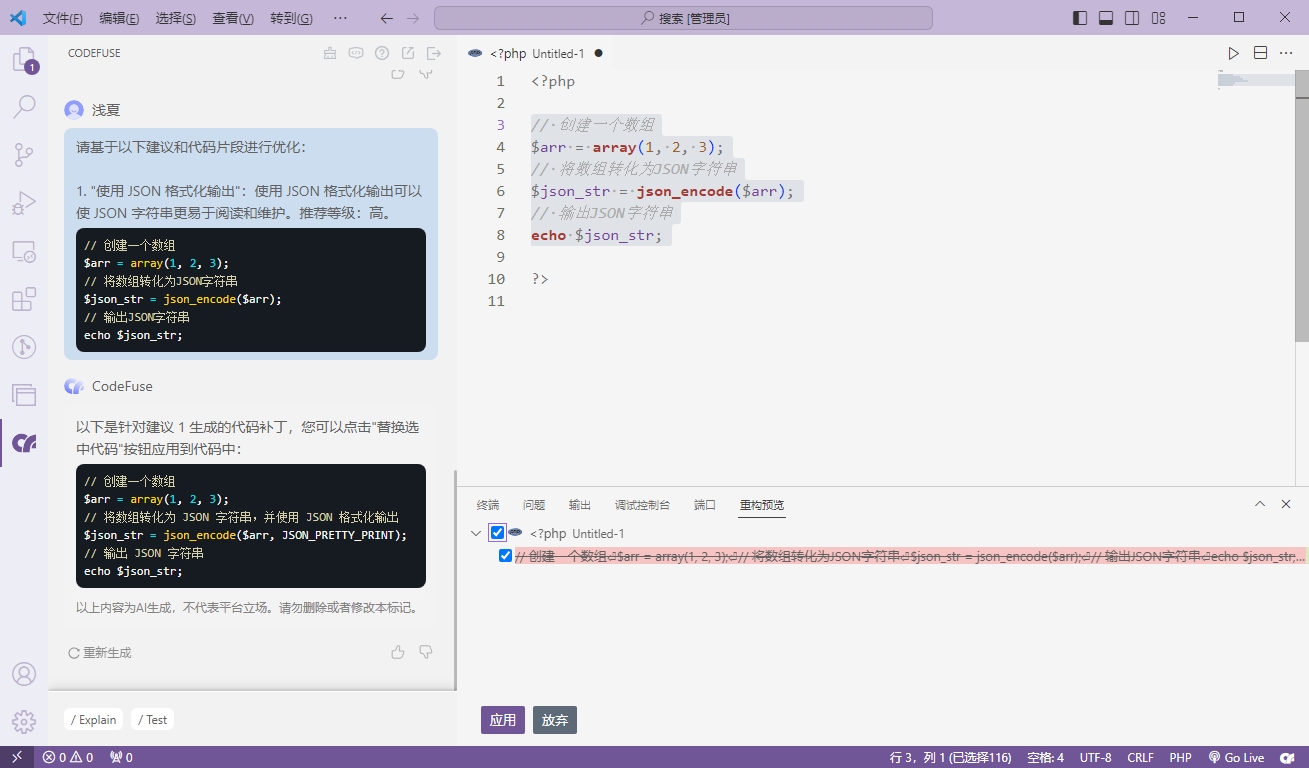Click the 放弃 button to discard refactoring

pos(555,720)
